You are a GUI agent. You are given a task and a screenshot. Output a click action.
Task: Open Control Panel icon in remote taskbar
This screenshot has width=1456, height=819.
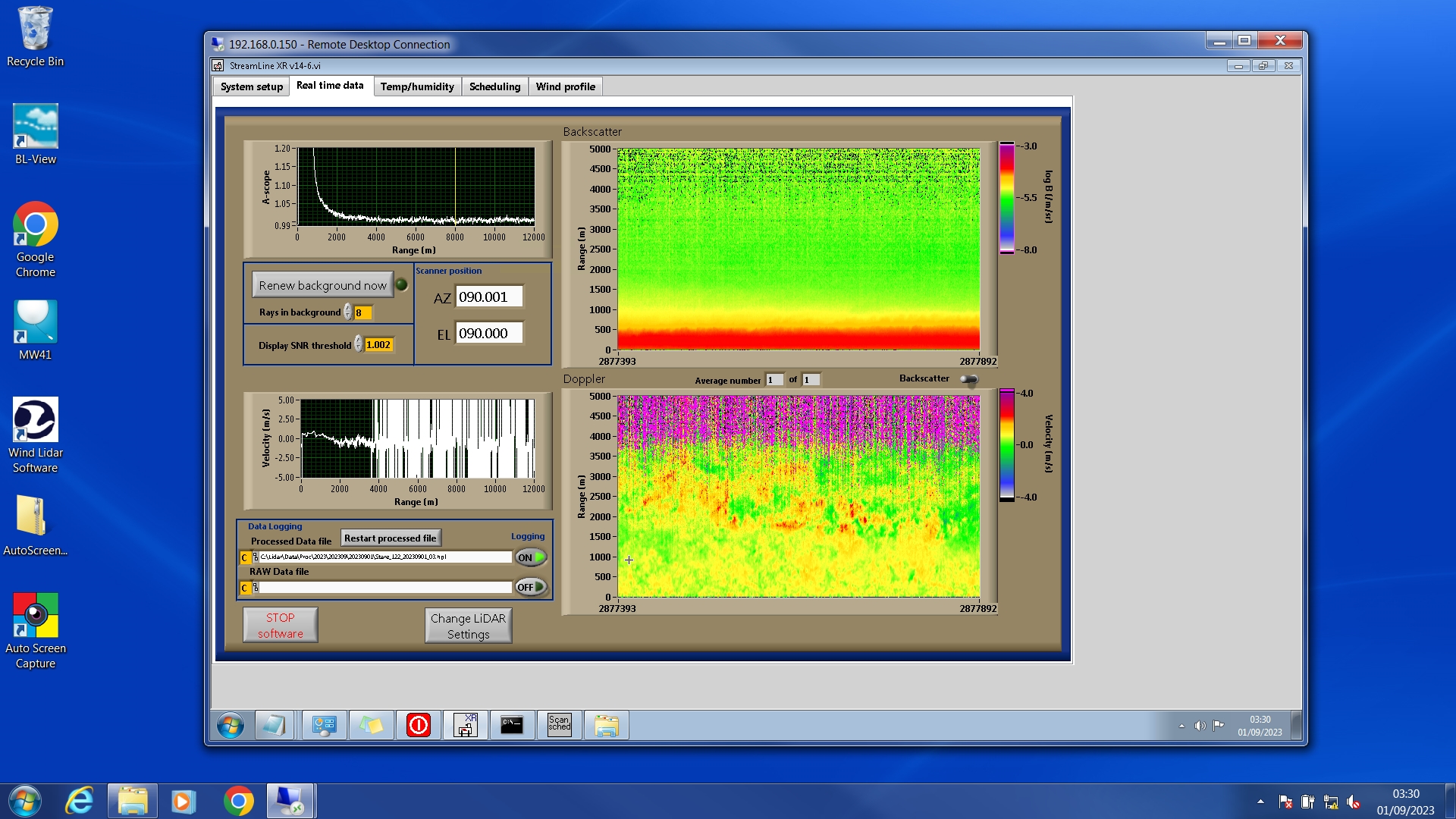click(x=324, y=725)
